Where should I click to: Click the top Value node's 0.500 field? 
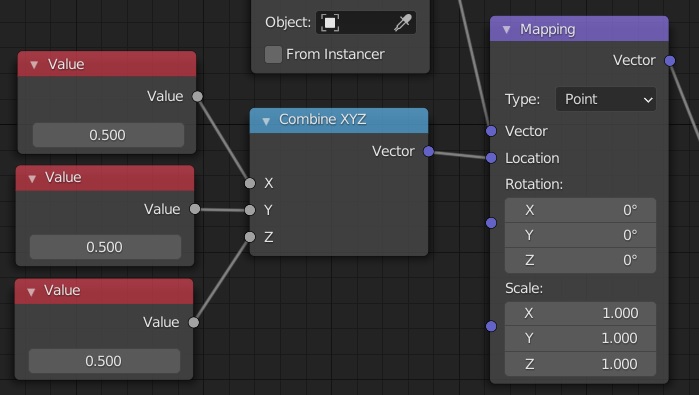pyautogui.click(x=108, y=135)
